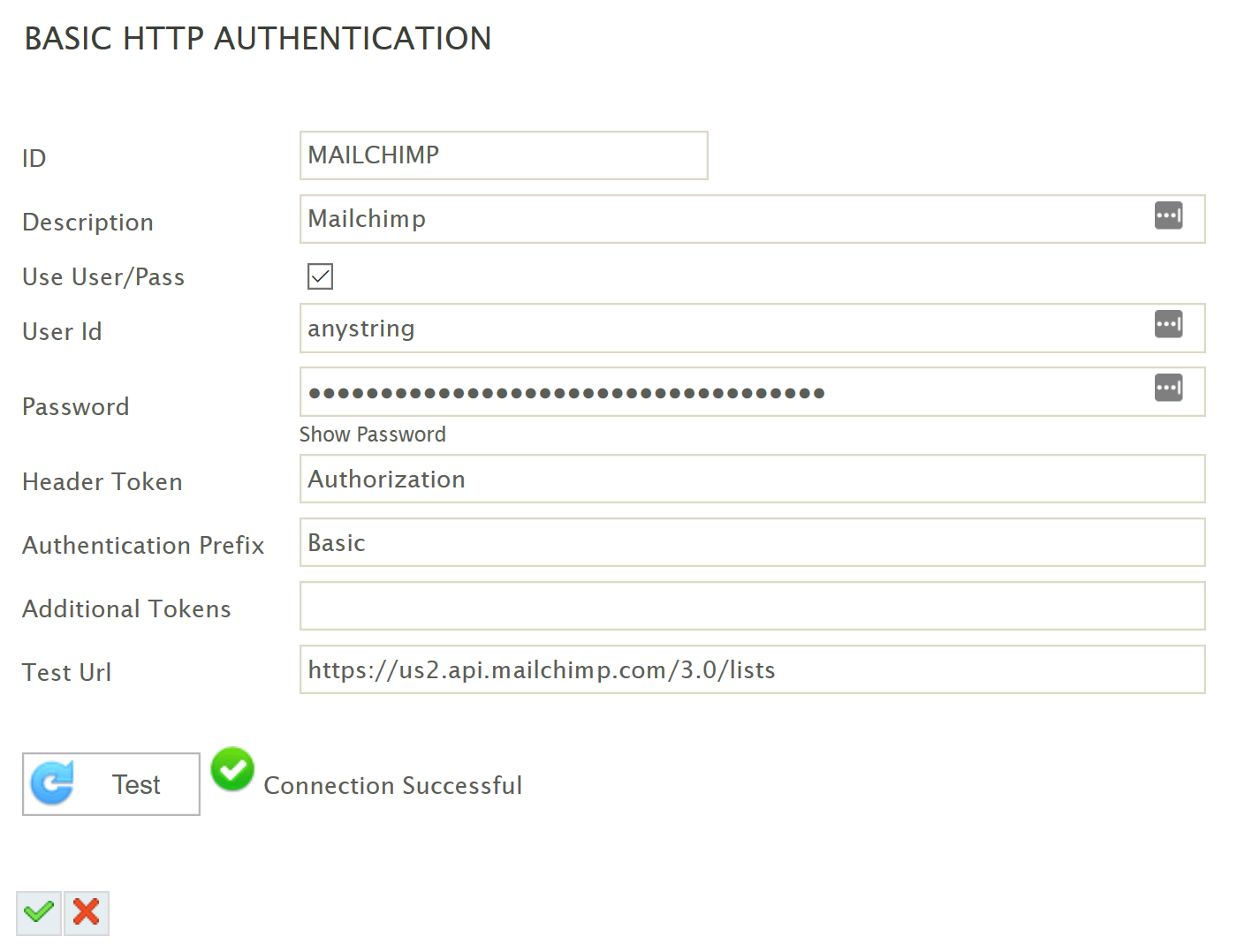Uncheck the Use User/Pass checkbox
The height and width of the screenshot is (952, 1237).
coord(320,276)
